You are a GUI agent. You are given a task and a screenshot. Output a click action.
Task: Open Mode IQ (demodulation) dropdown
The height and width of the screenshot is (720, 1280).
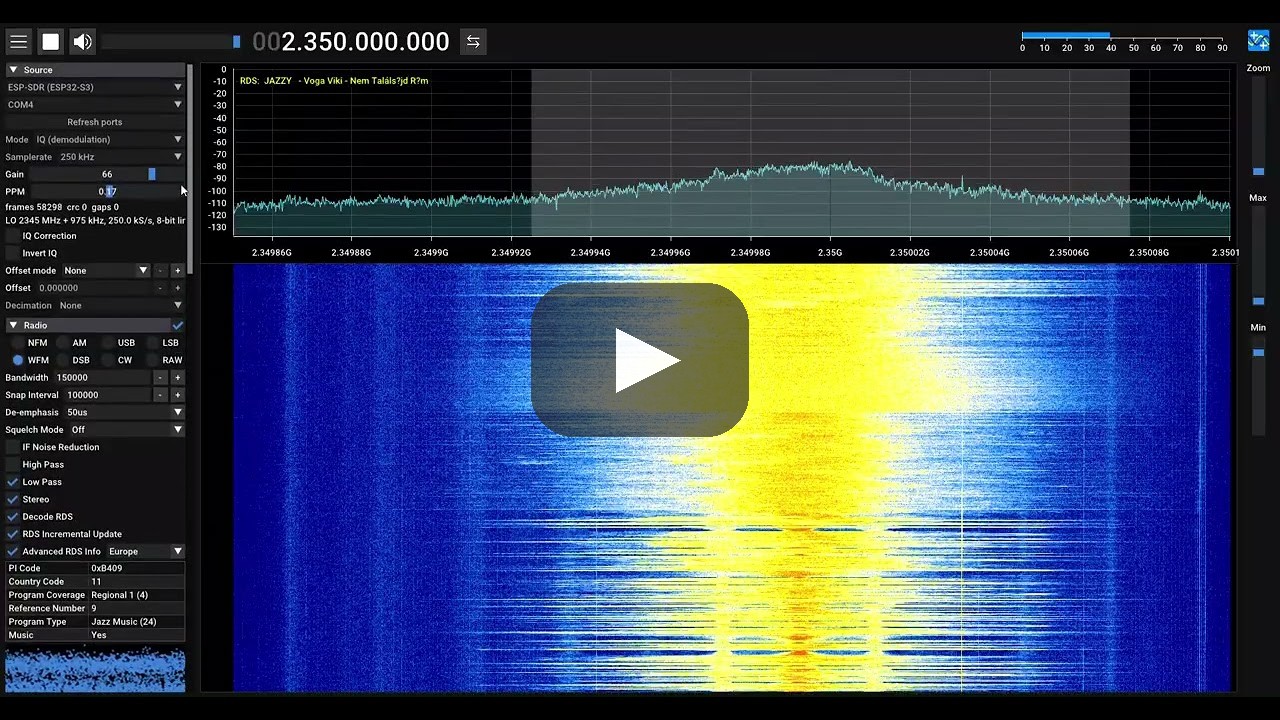pos(109,139)
